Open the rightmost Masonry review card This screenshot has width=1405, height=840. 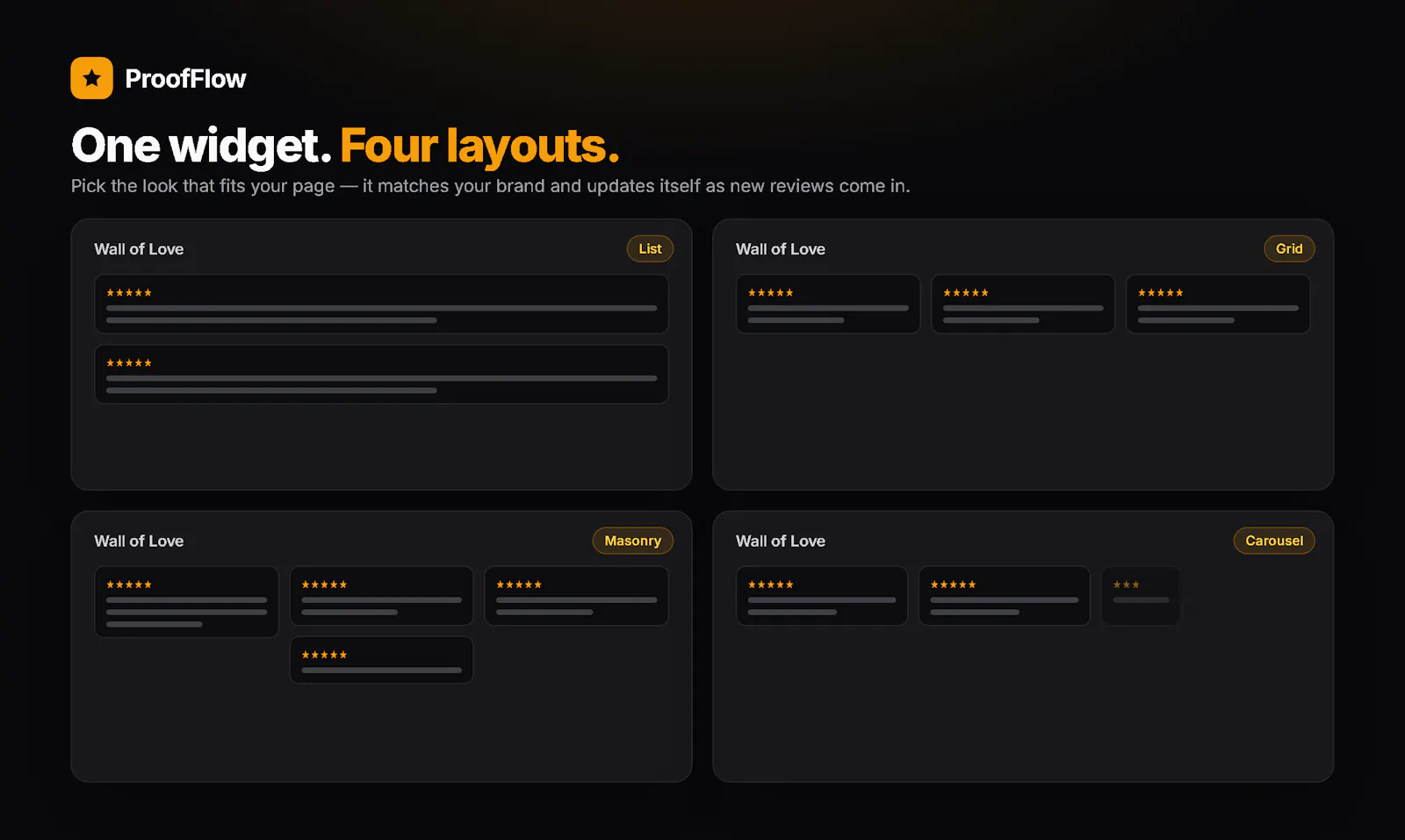[576, 596]
